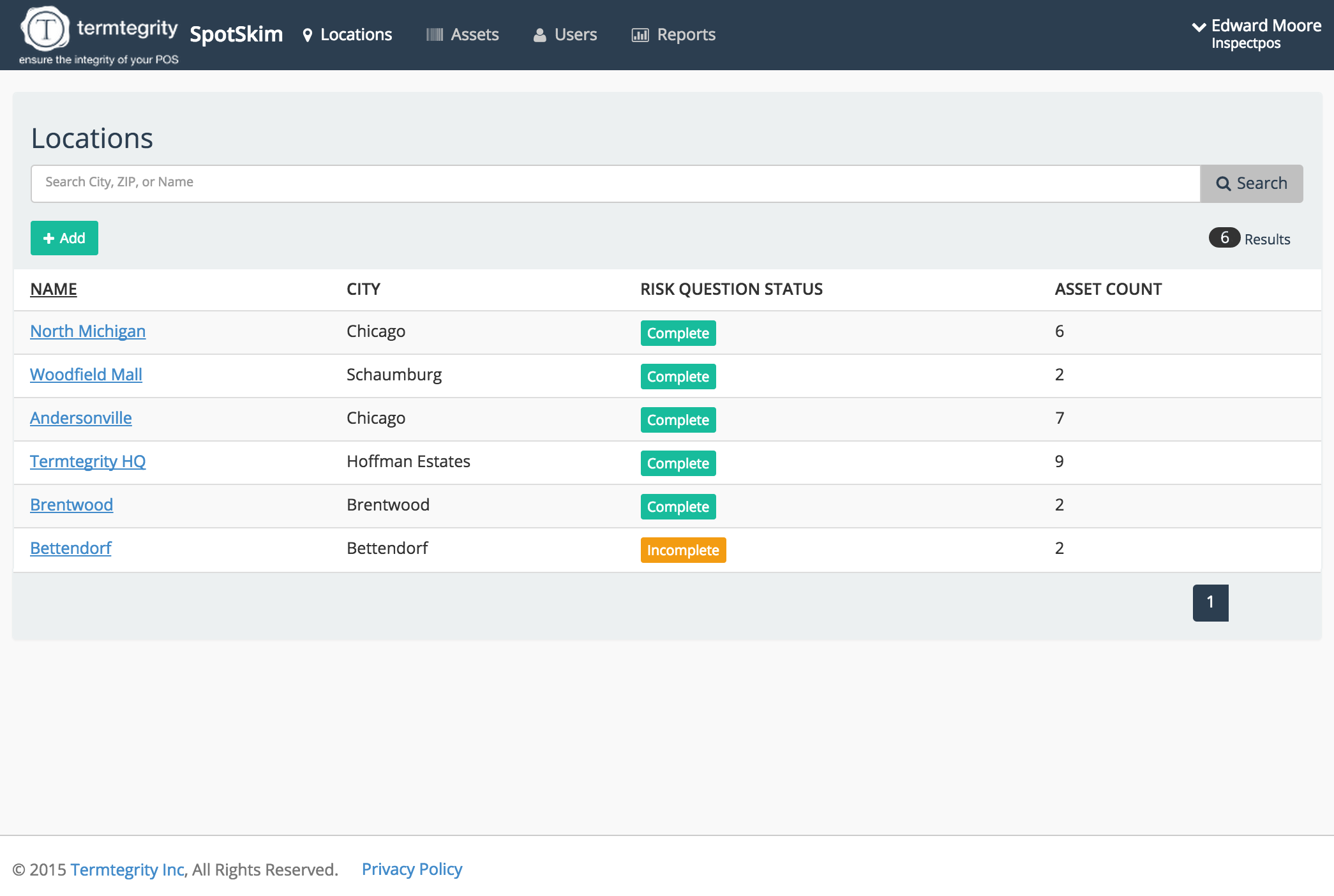
Task: Open the Privacy Policy link
Action: point(412,869)
